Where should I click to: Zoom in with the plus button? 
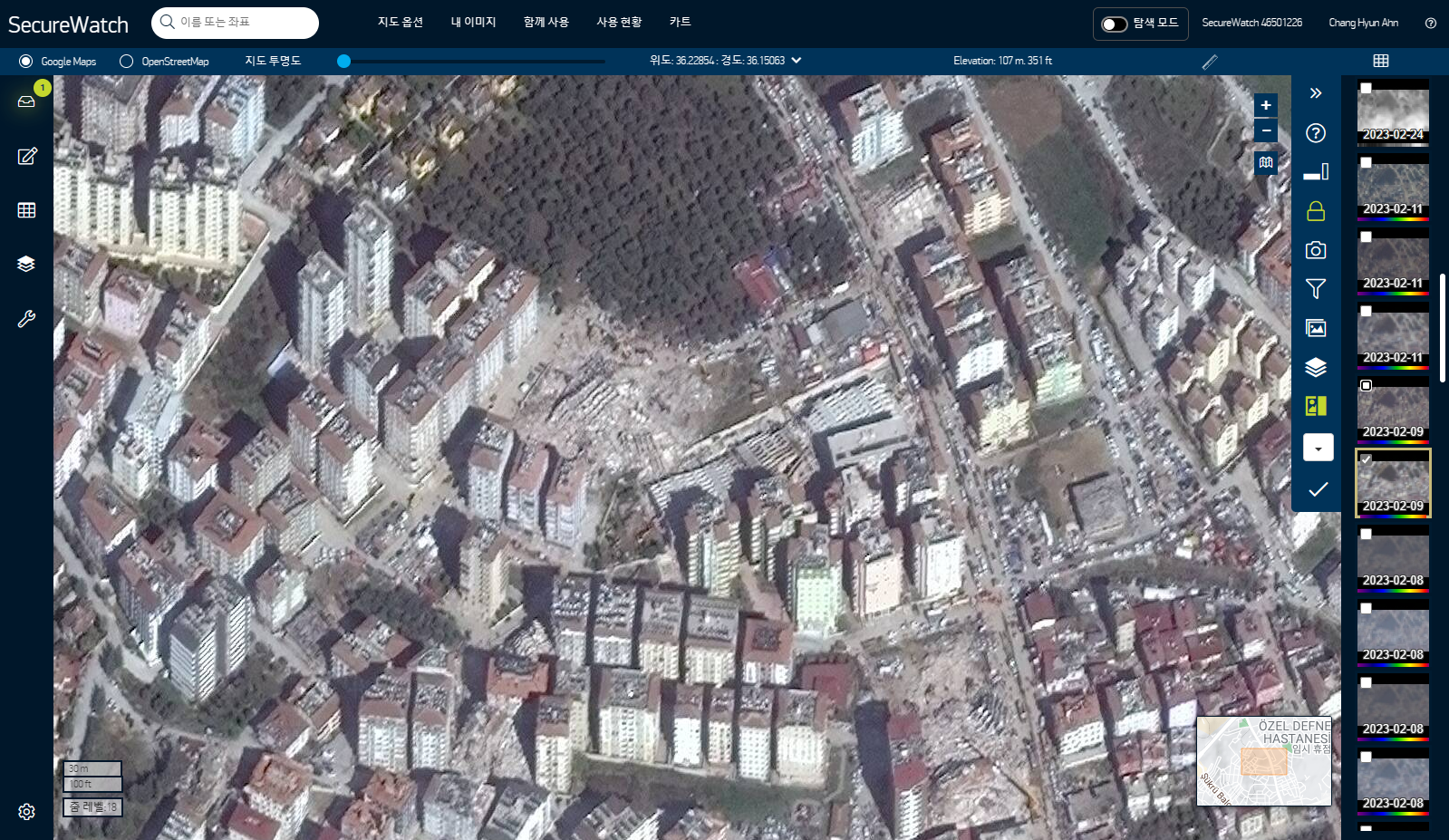[1266, 105]
